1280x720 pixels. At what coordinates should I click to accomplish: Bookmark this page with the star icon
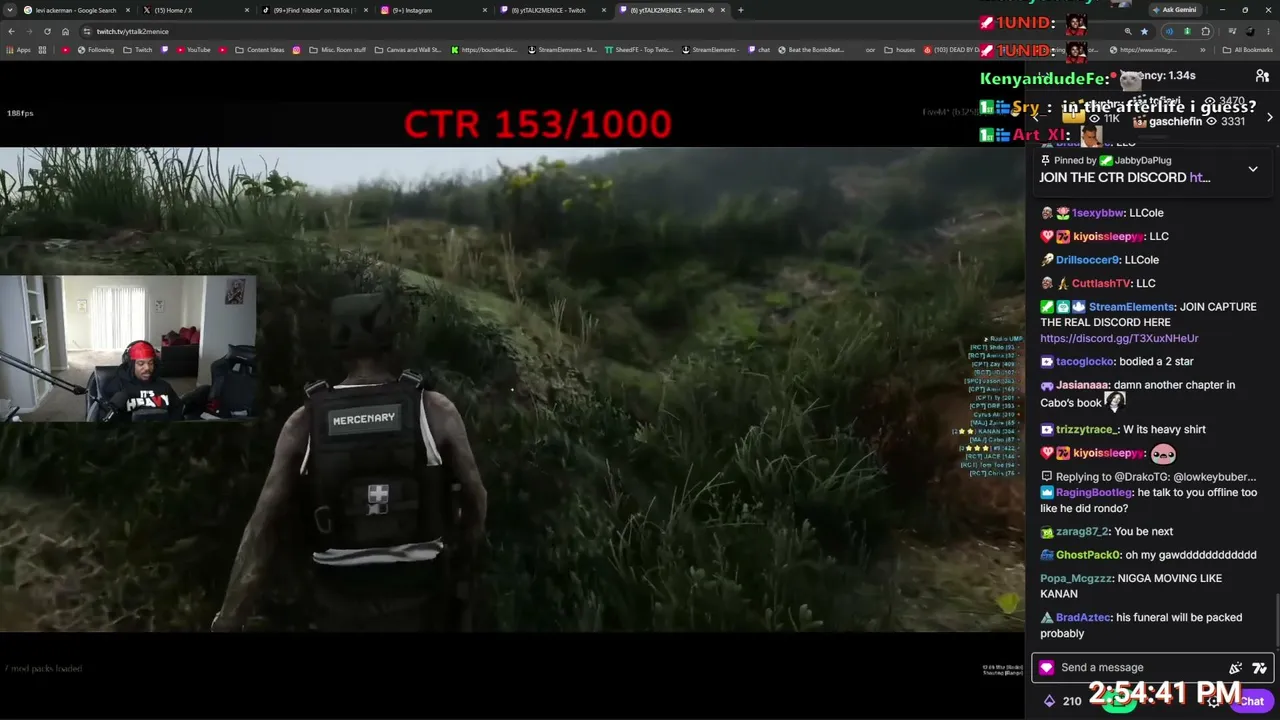1145,31
